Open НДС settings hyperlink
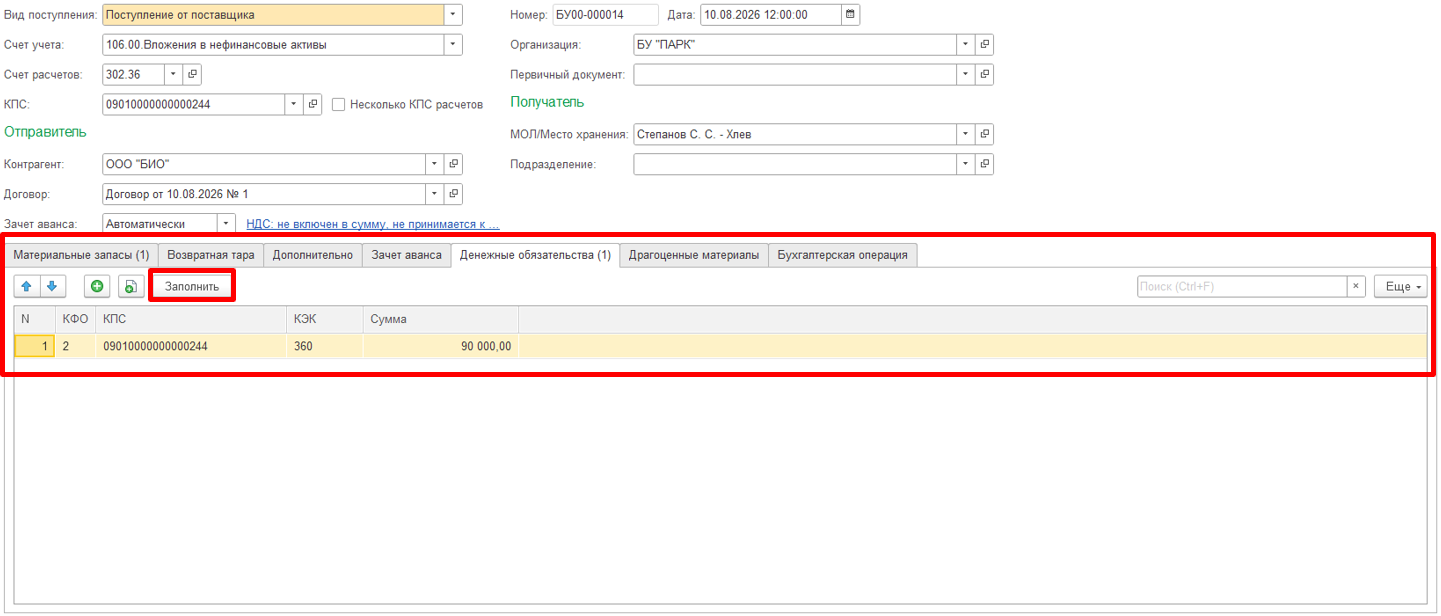Image resolution: width=1441 pixels, height=616 pixels. point(373,224)
